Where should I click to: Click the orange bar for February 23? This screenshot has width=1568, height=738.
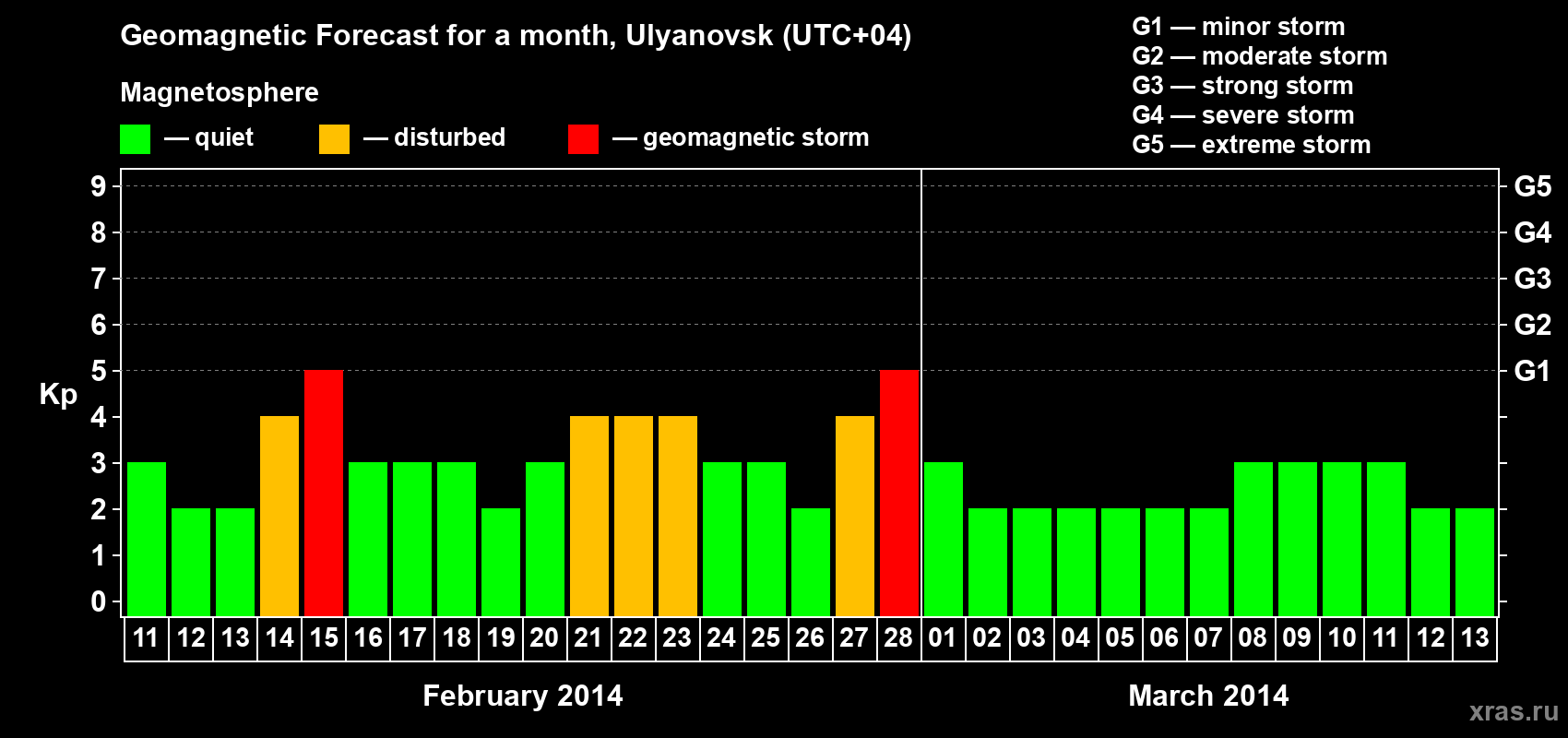tap(678, 516)
